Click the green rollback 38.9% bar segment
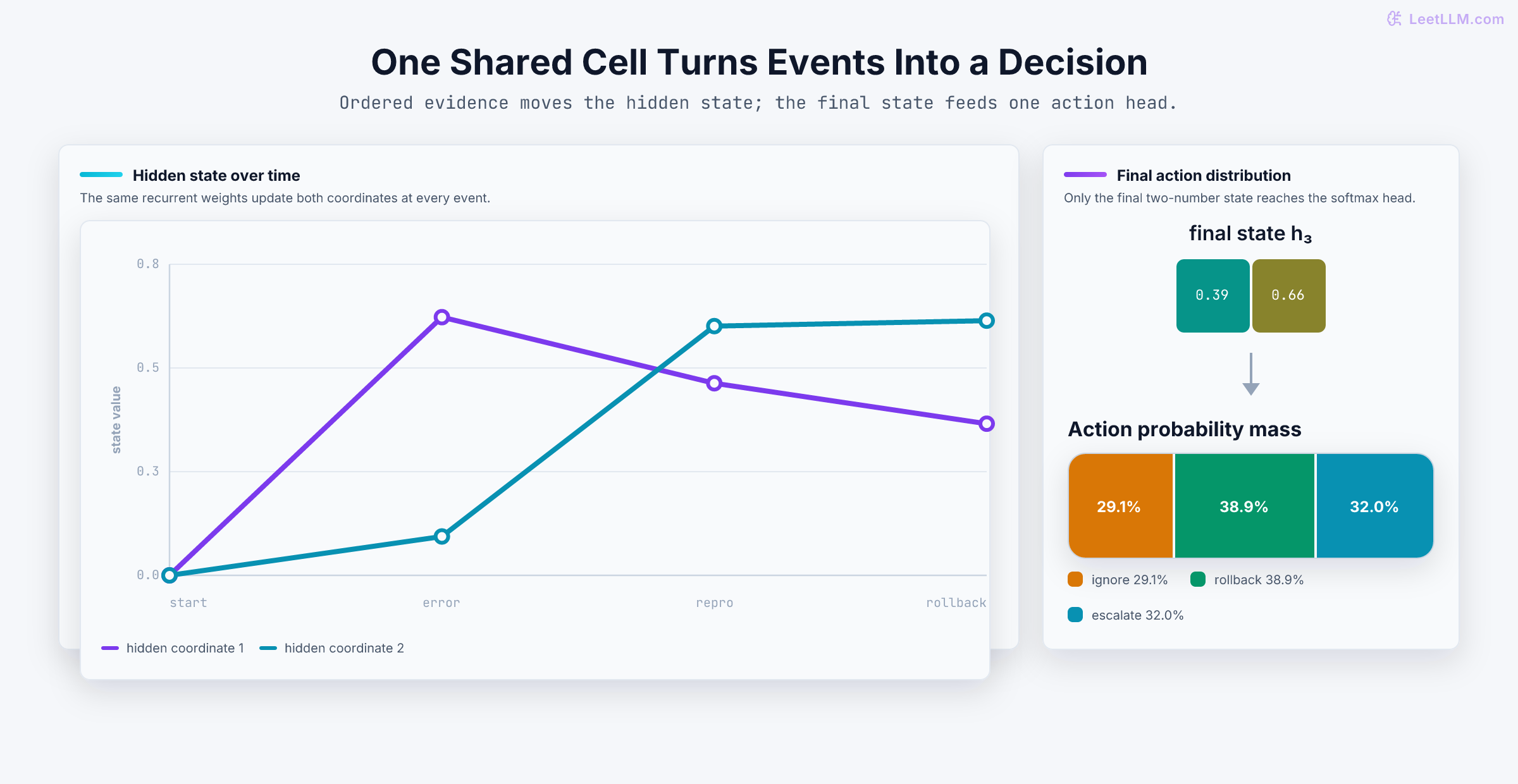1518x784 pixels. pos(1244,506)
